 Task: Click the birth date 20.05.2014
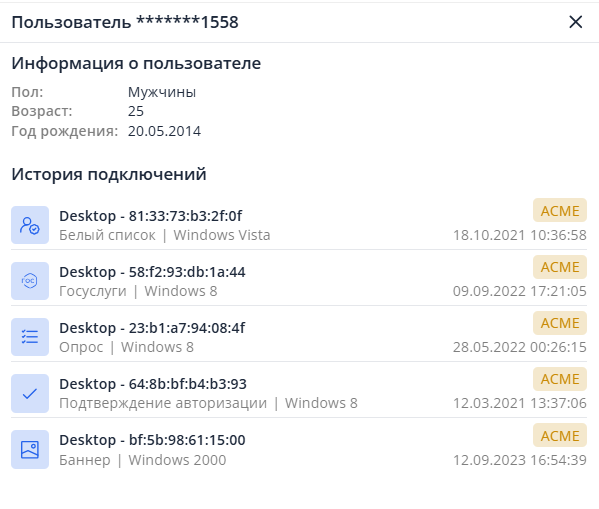[164, 131]
